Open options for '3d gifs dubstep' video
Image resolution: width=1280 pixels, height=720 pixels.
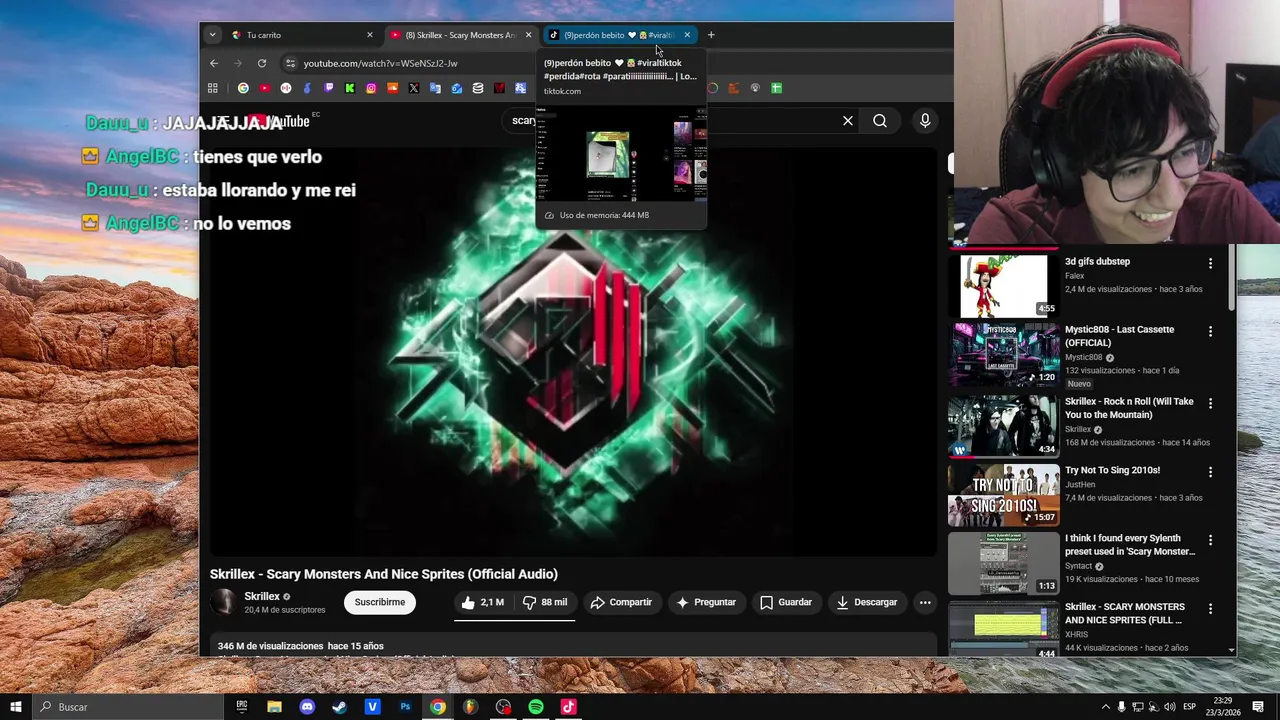point(1210,264)
